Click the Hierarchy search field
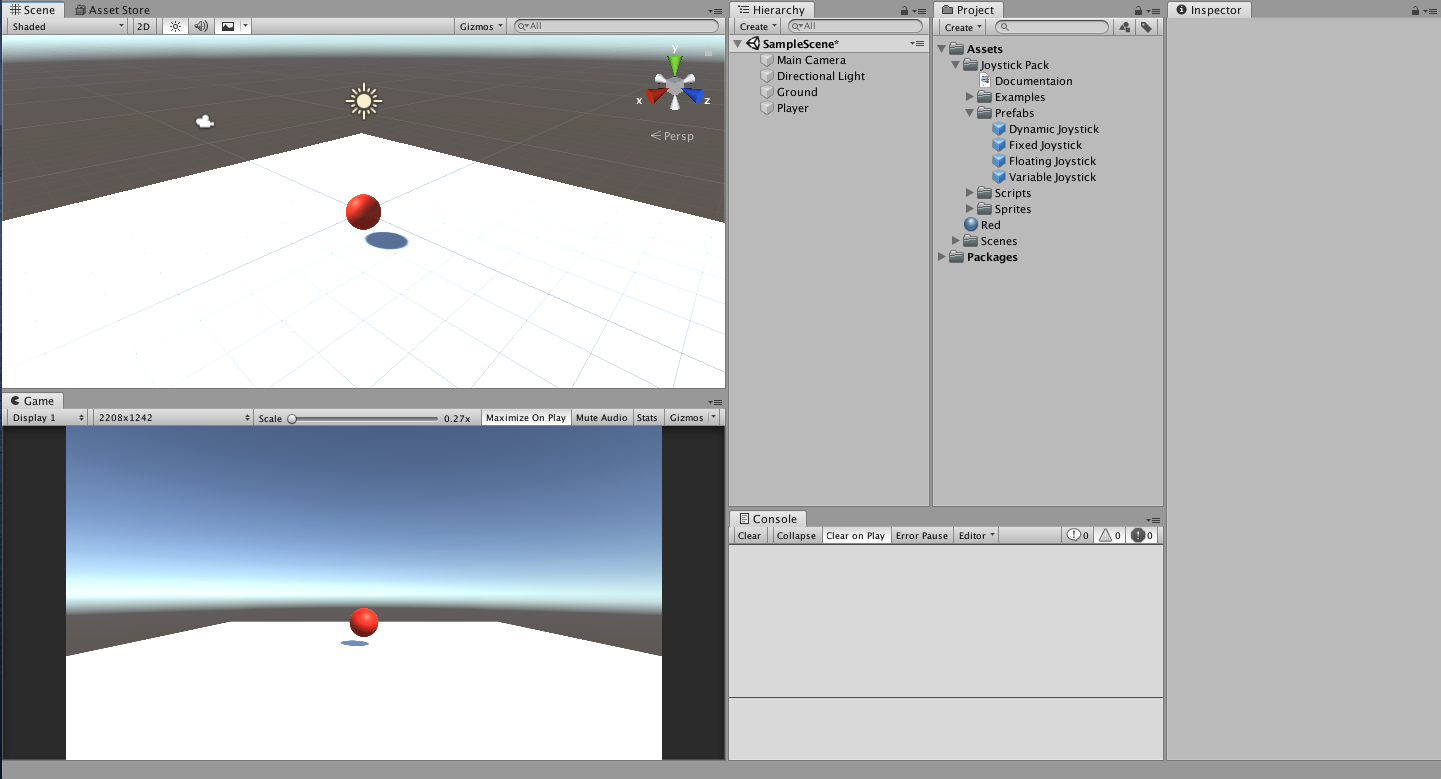Viewport: 1441px width, 779px height. point(855,25)
